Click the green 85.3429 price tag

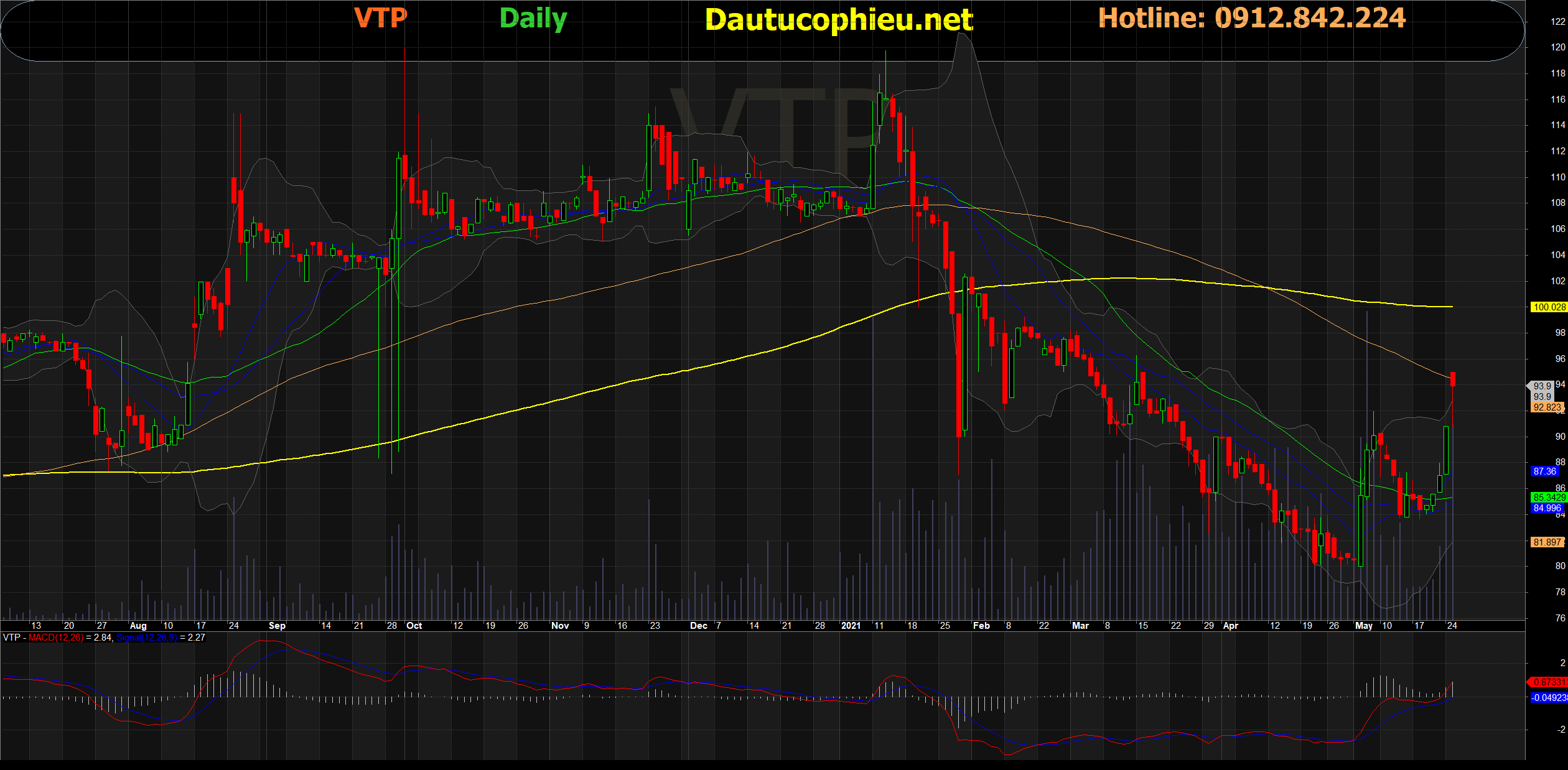pyautogui.click(x=1549, y=498)
